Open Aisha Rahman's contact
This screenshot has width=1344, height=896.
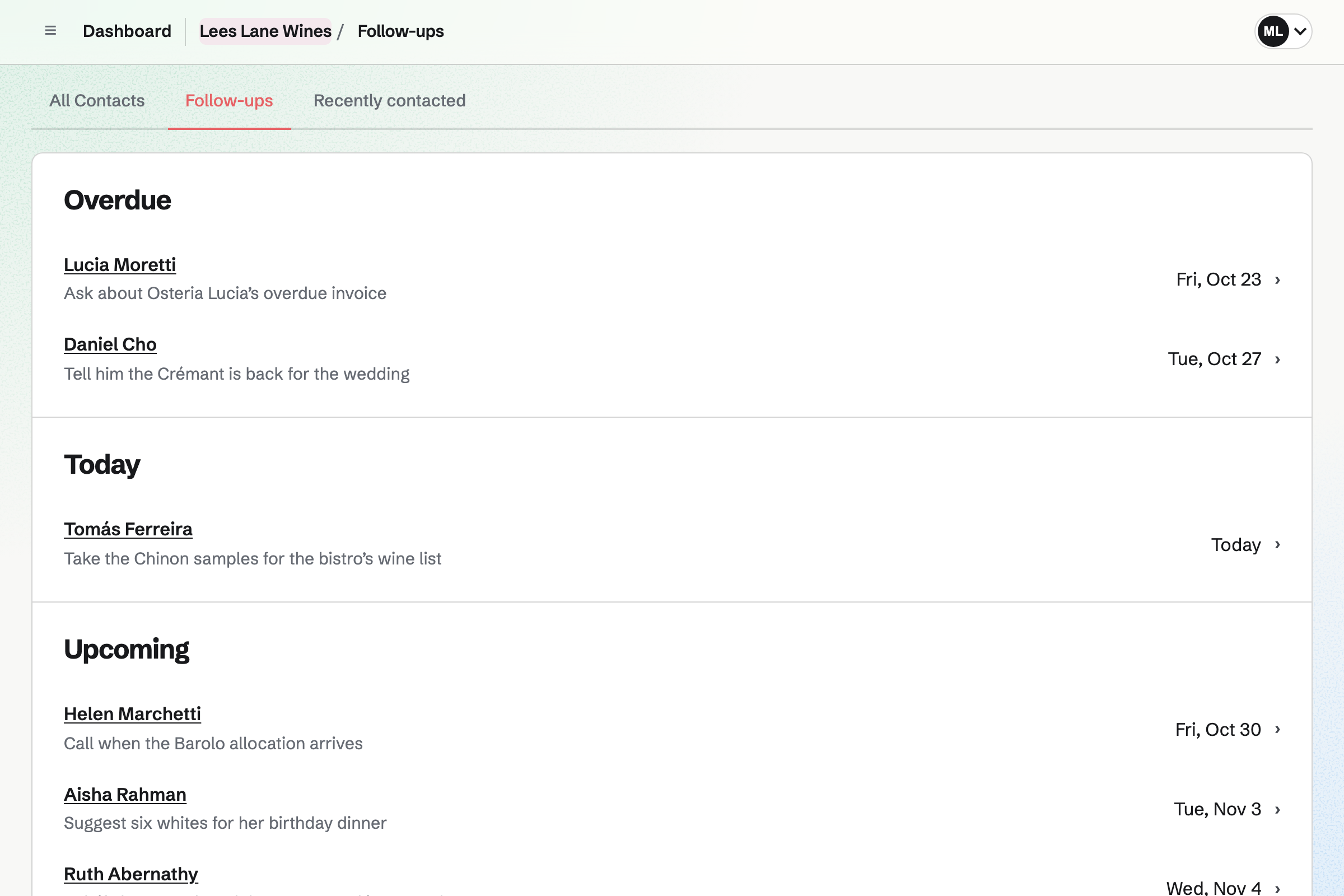tap(125, 794)
